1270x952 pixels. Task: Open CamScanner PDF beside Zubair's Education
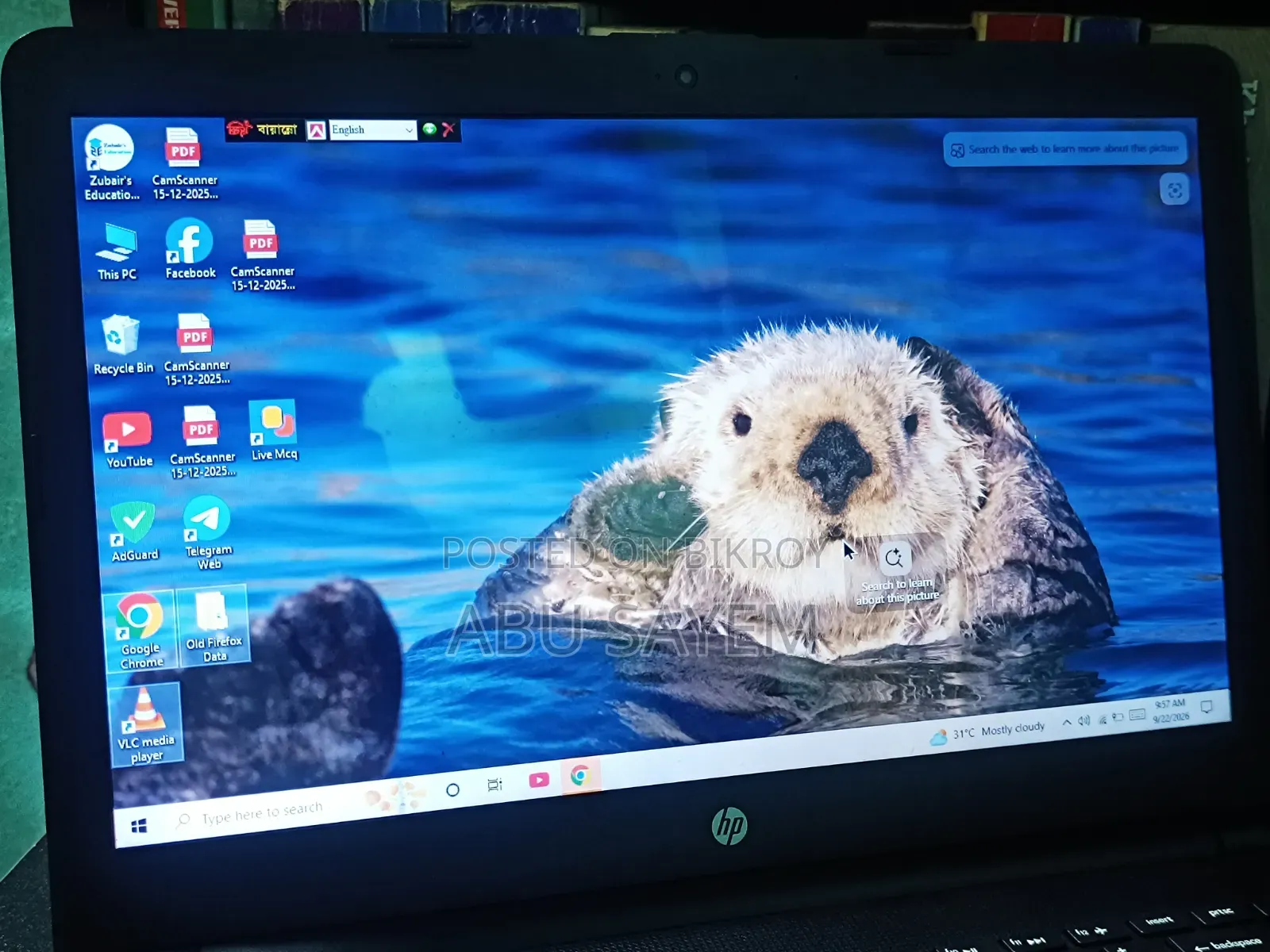pos(184,164)
